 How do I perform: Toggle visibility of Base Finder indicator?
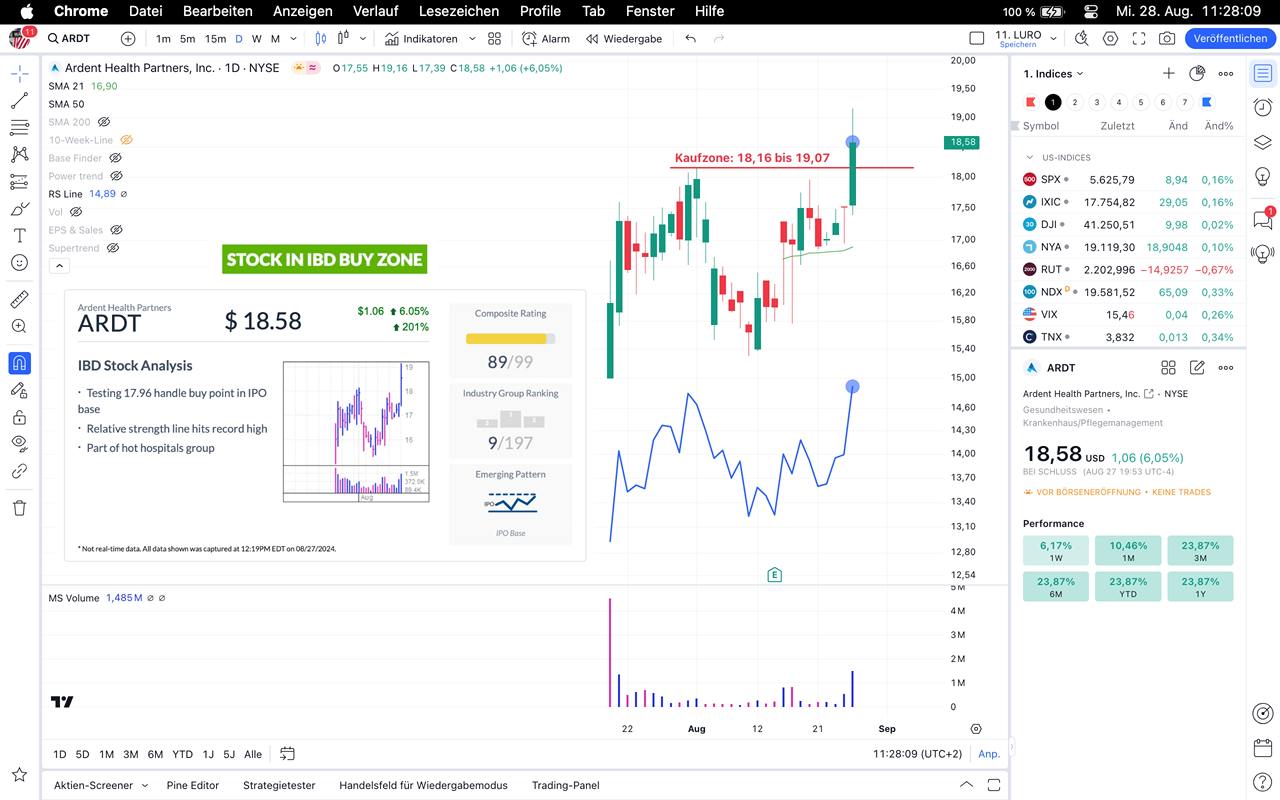pyautogui.click(x=115, y=158)
